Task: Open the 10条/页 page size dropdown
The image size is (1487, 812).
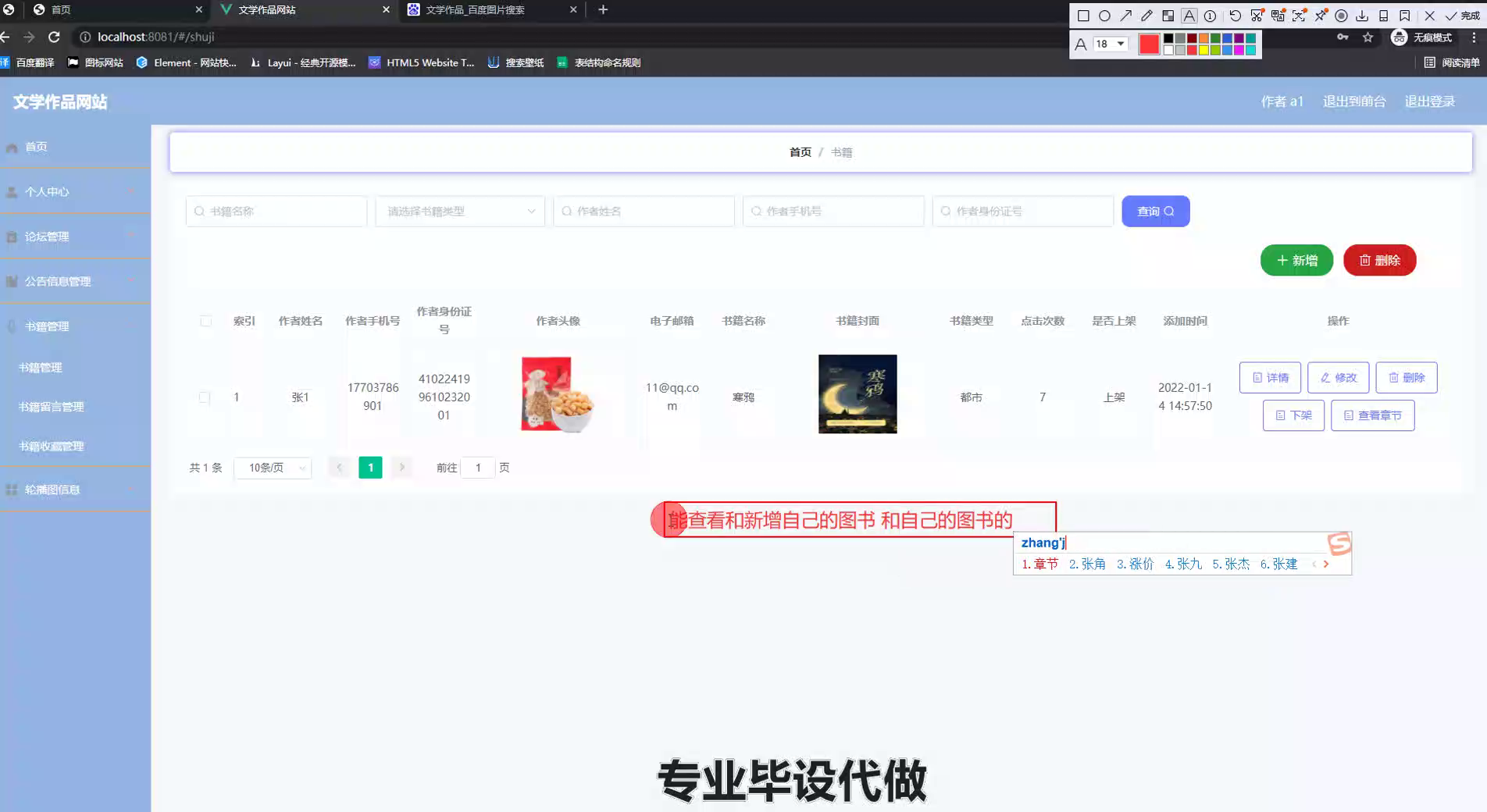Action: pyautogui.click(x=273, y=468)
